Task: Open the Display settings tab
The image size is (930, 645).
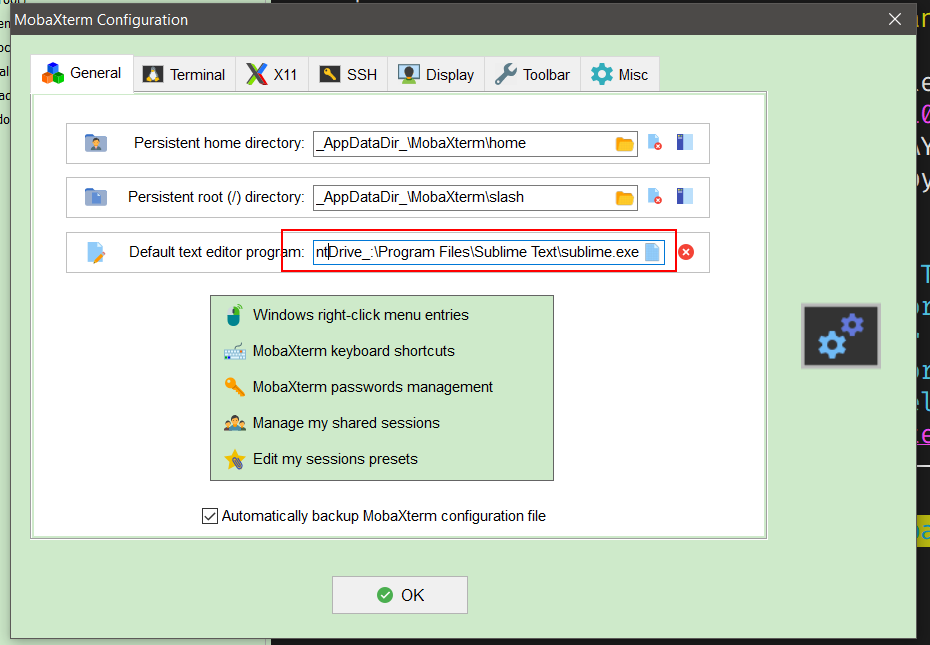Action: pos(436,75)
